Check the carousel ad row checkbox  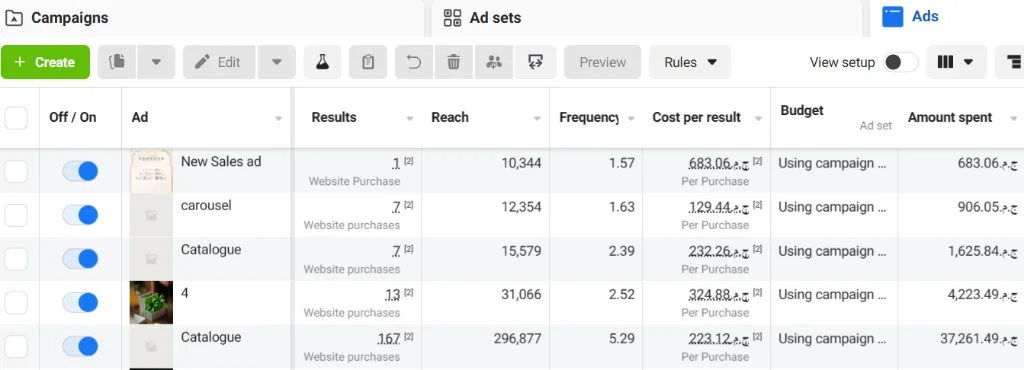pos(16,215)
